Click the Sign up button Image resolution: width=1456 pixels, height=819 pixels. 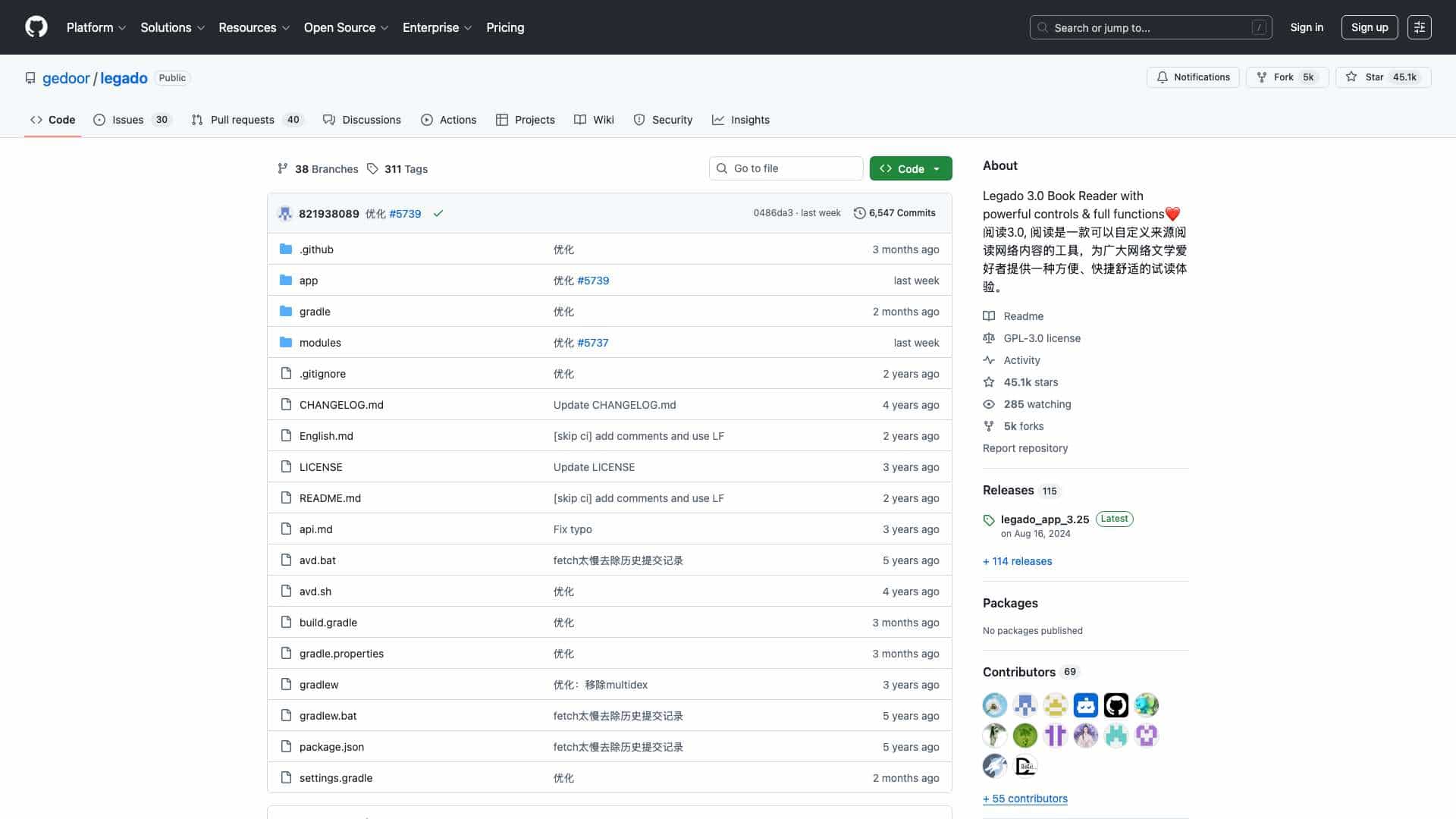pos(1370,27)
